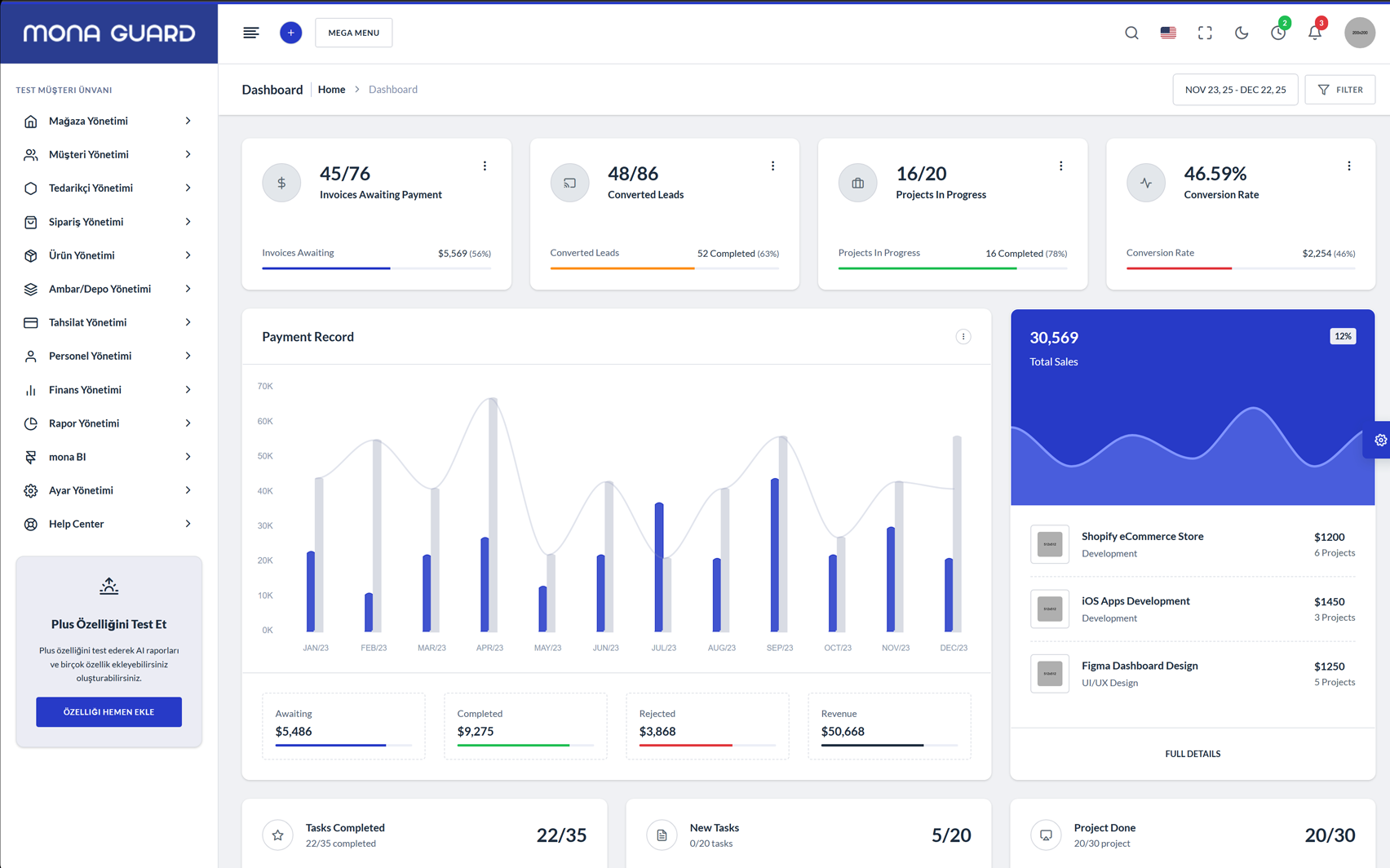Enter fullscreen mode via header icon
Screen dimensions: 1390x868
1205,33
